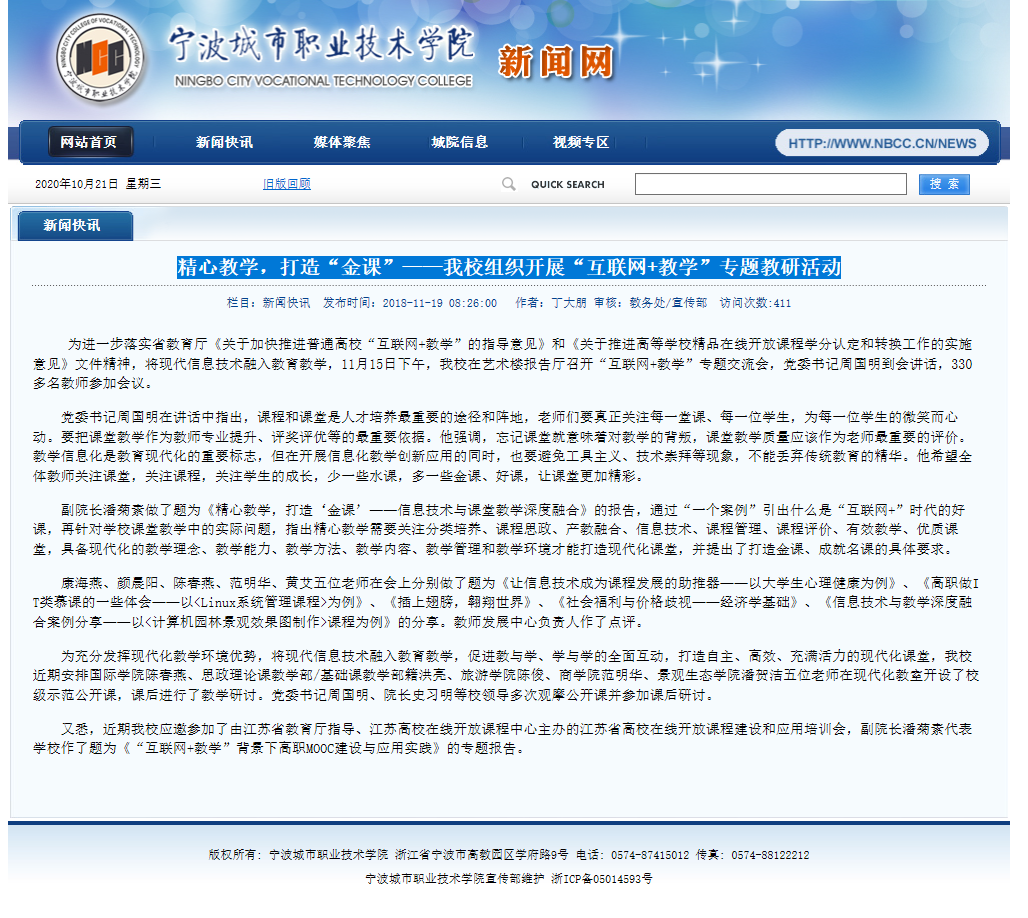This screenshot has height=918, width=1028.
Task: Click the 搜索 search button
Action: coord(944,184)
